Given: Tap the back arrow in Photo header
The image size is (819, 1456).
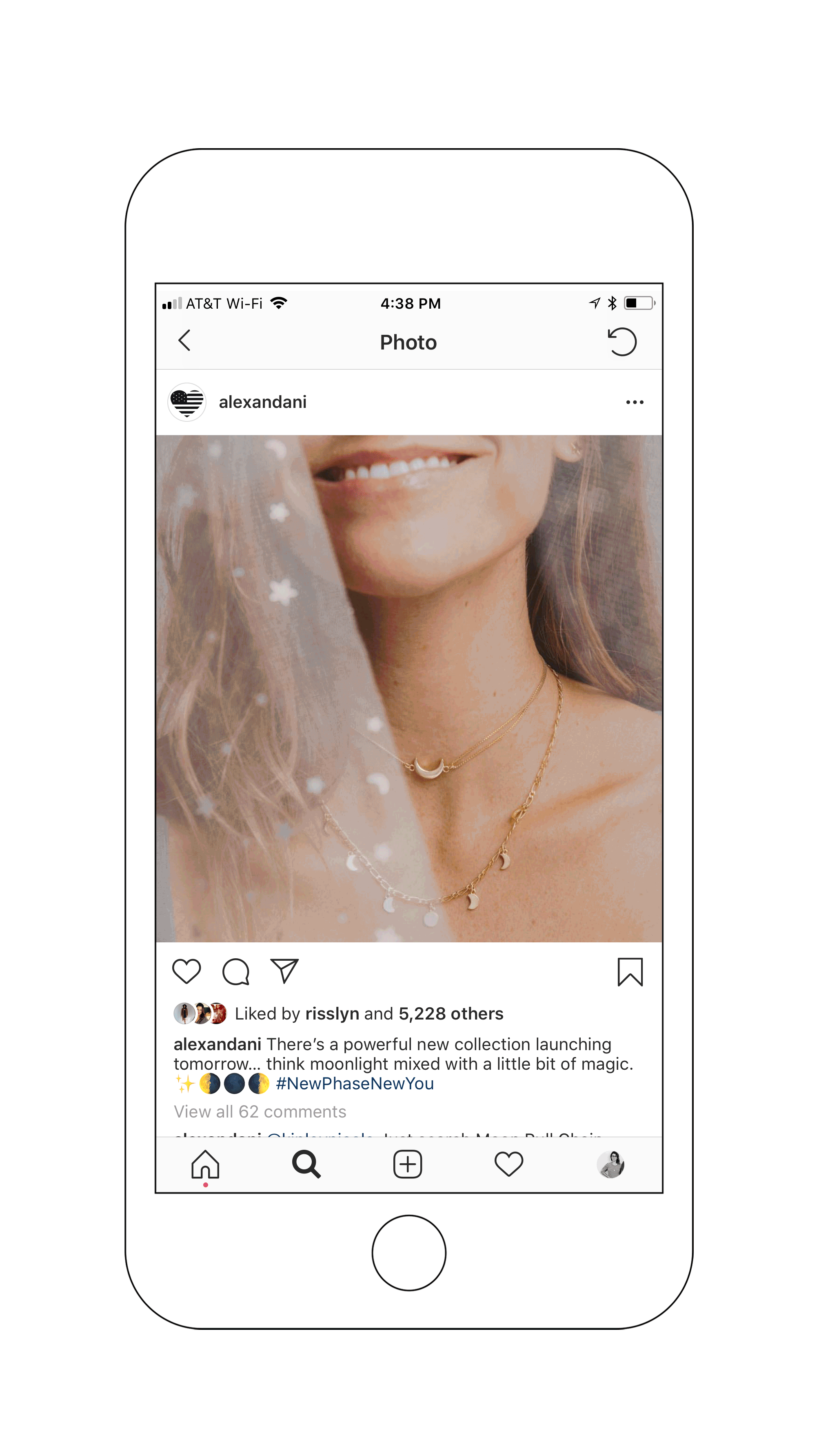Looking at the screenshot, I should (x=184, y=341).
